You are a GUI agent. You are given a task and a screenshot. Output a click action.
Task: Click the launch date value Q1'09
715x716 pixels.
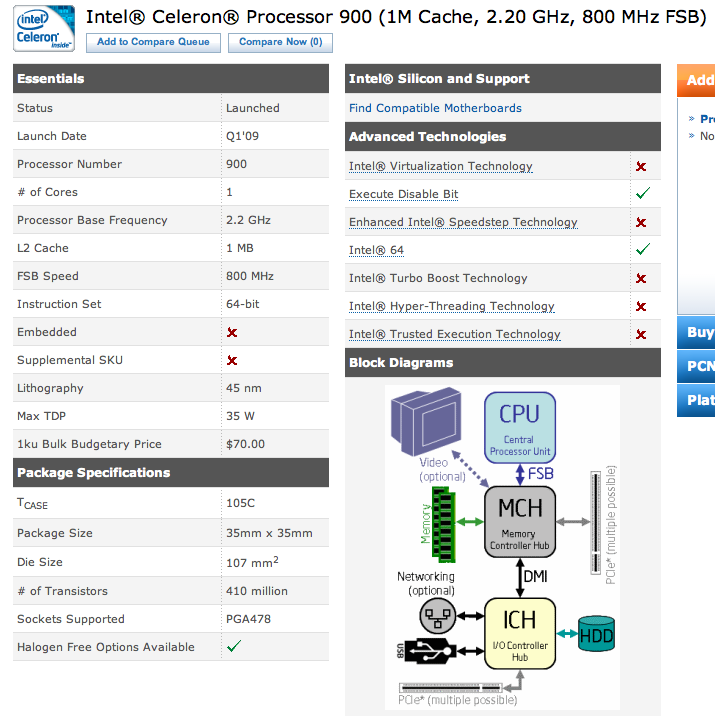pyautogui.click(x=242, y=136)
